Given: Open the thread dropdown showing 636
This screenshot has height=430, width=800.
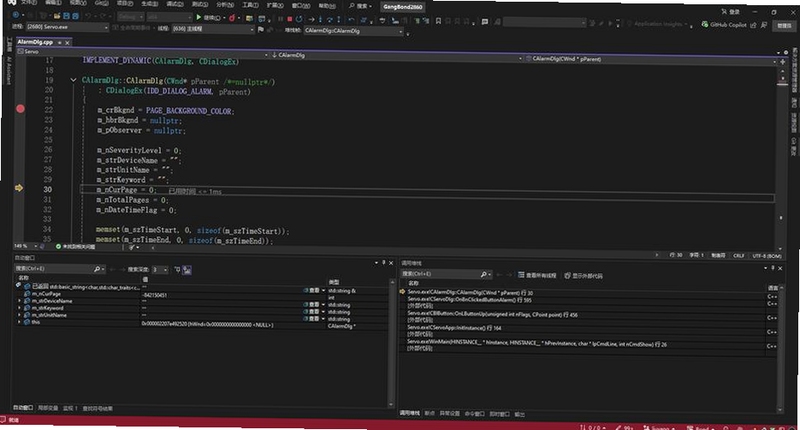Looking at the screenshot, I should (x=213, y=29).
